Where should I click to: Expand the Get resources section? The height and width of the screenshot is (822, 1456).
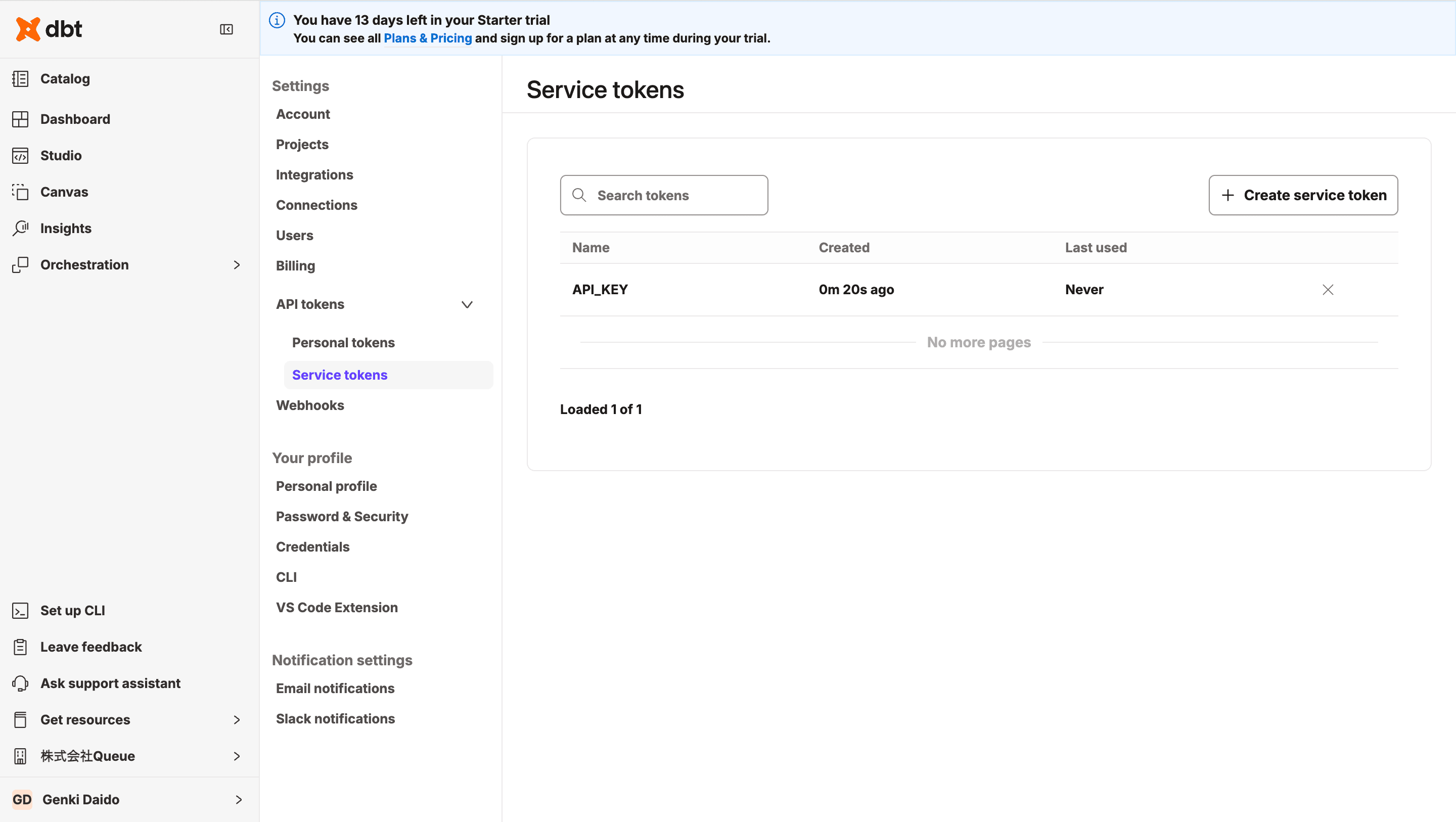point(237,720)
